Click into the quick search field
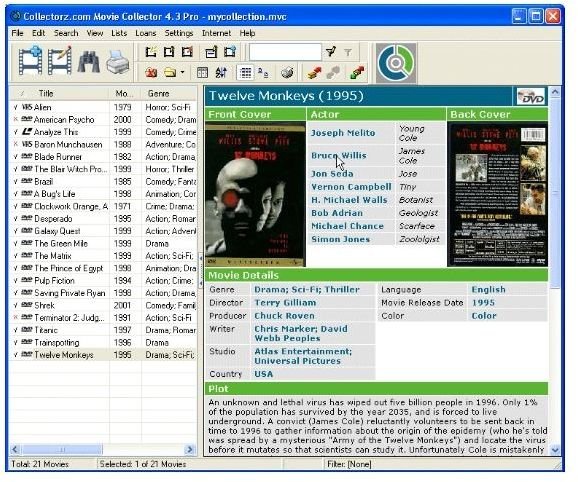578x482 pixels. click(285, 52)
